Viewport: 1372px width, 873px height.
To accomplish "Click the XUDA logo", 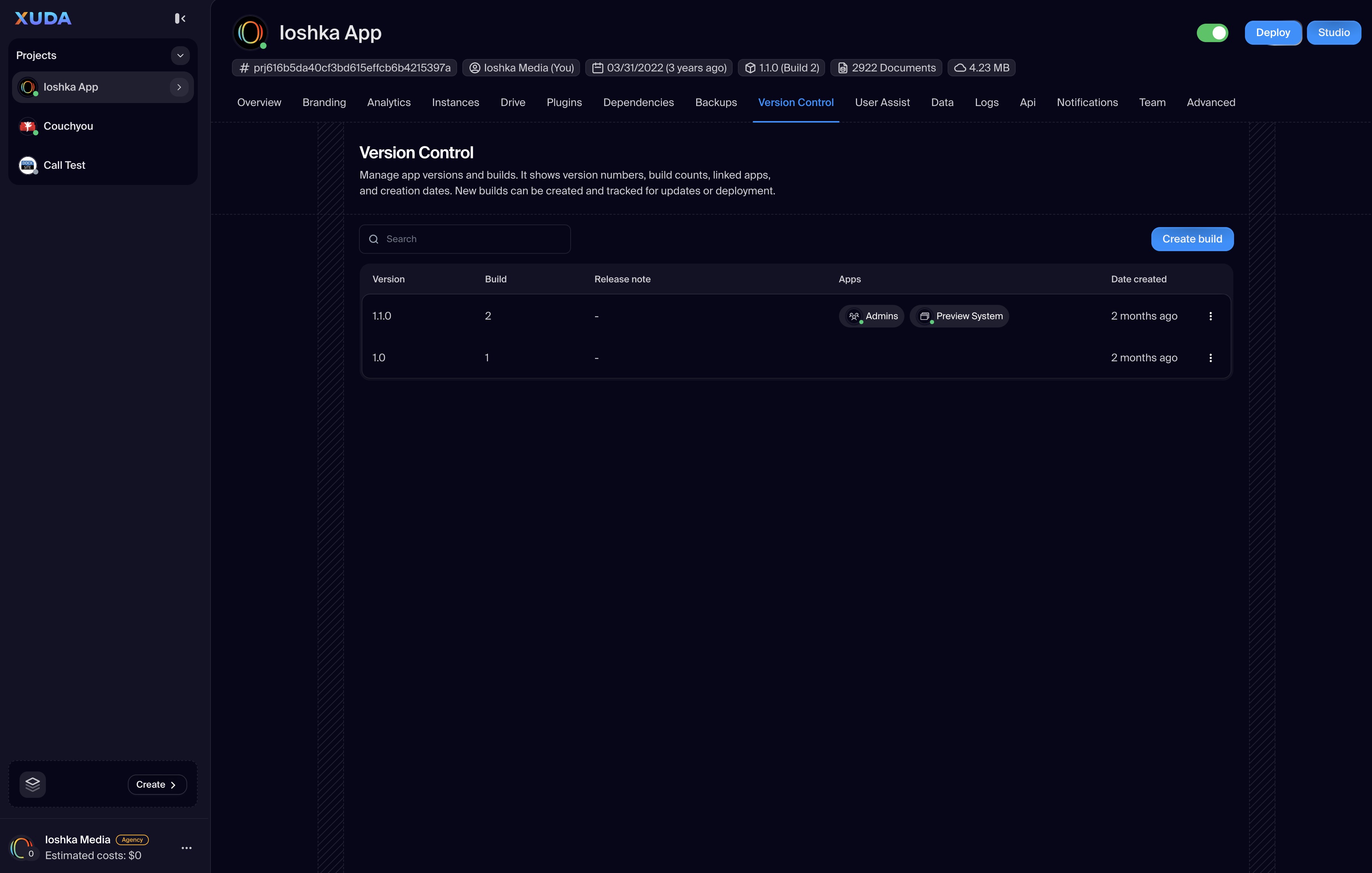I will coord(43,19).
